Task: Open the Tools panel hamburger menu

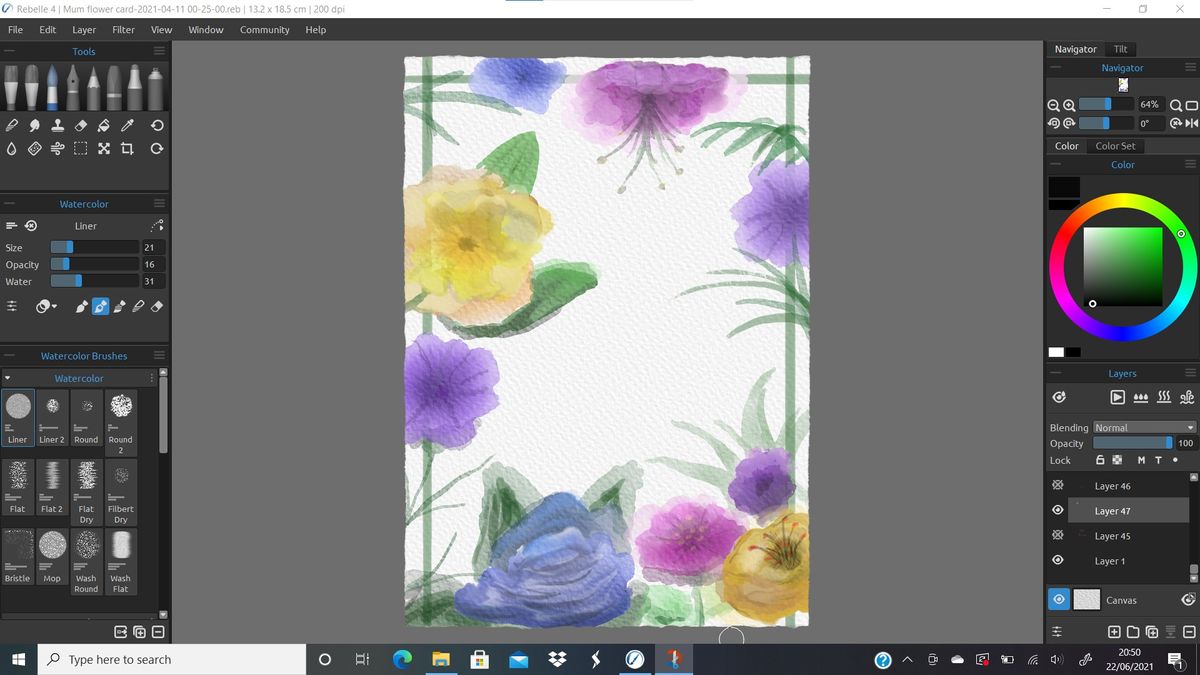Action: pyautogui.click(x=158, y=51)
